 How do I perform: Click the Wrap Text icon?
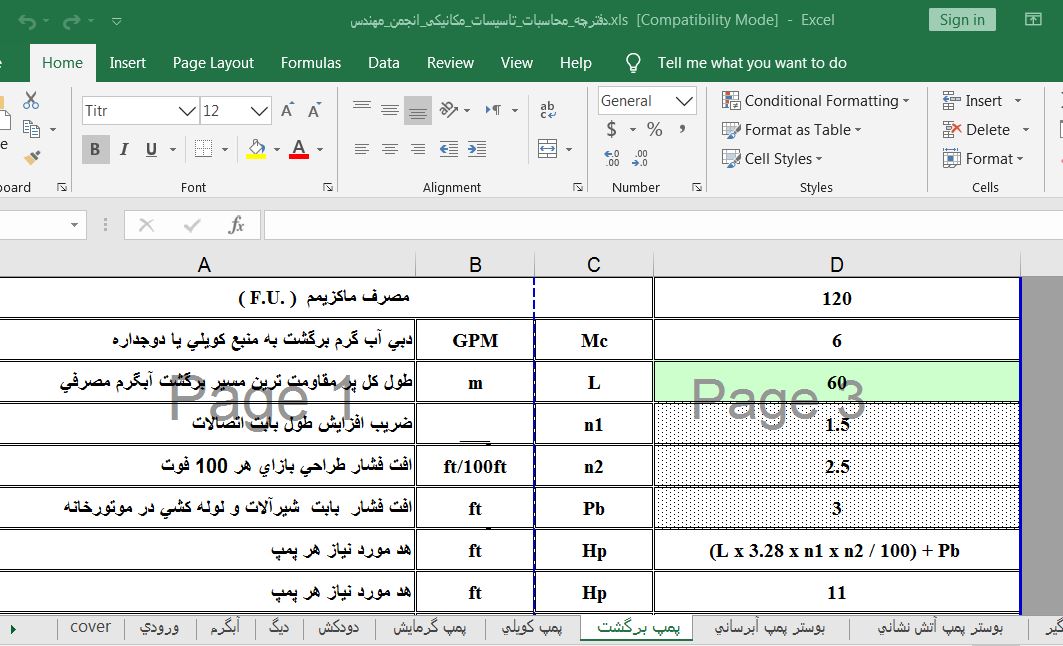[x=548, y=110]
